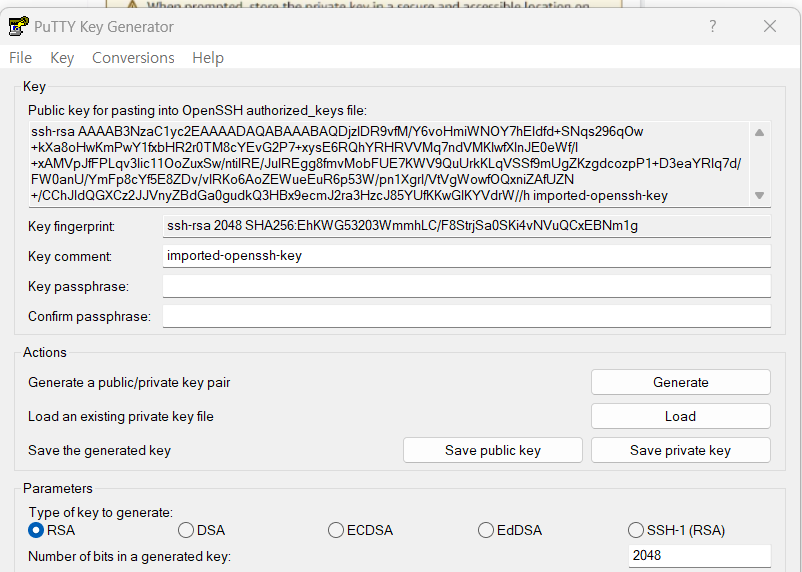This screenshot has width=802, height=572.
Task: Open the Key menu
Action: tap(62, 58)
